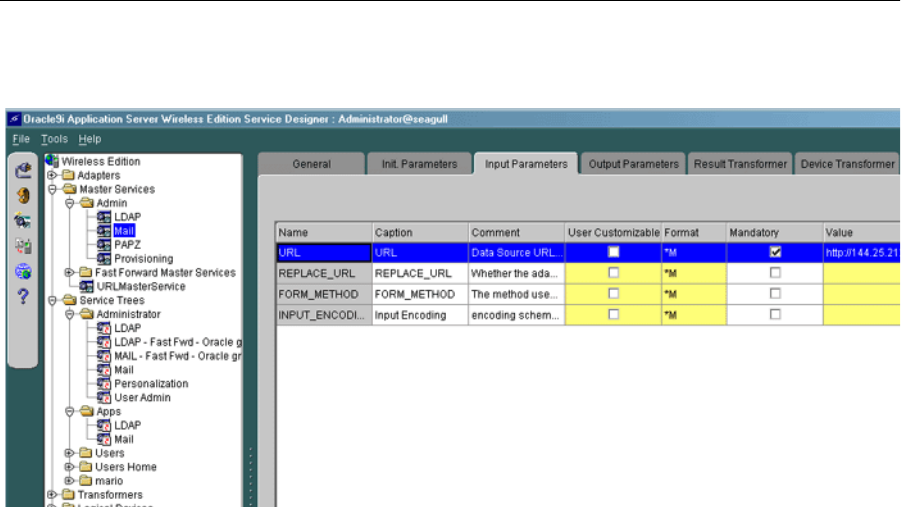901x507 pixels.
Task: Click the Apps folder icon
Action: pos(87,411)
